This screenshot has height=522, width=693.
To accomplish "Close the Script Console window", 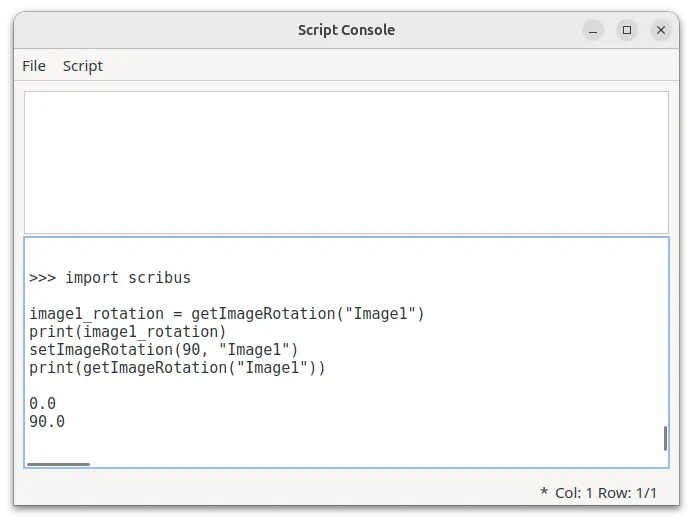I will tap(661, 30).
